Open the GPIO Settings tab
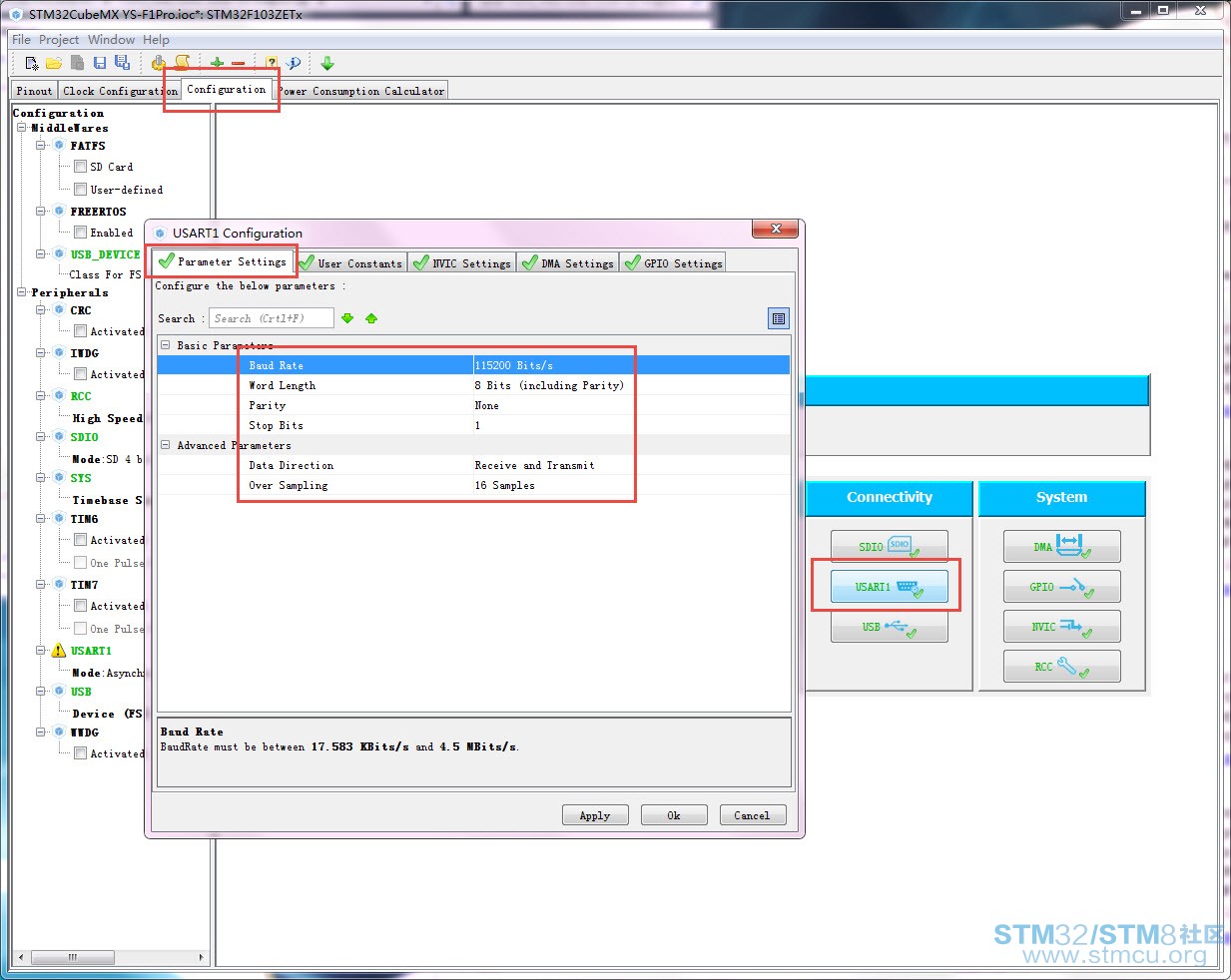Screen dimensions: 1231x980 pos(673,263)
